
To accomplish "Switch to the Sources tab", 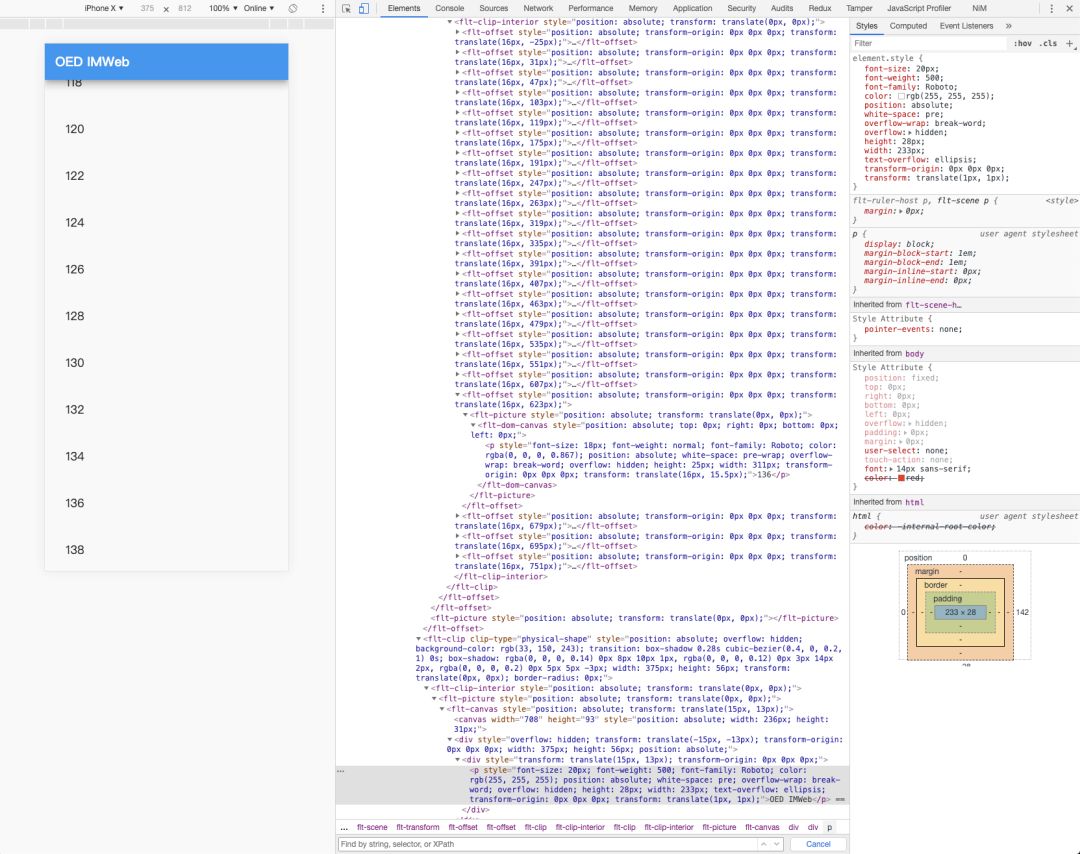I will tap(493, 8).
